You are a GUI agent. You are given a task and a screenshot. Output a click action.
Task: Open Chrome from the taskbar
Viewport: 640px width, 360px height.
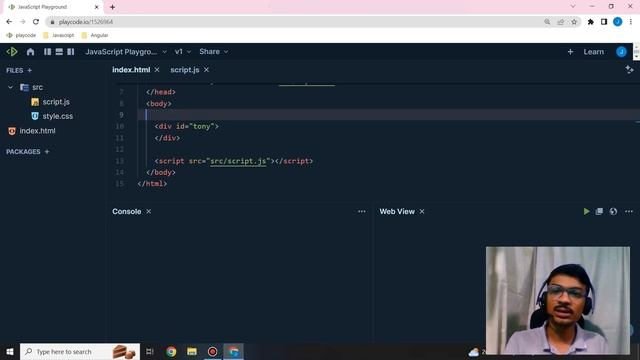[171, 351]
